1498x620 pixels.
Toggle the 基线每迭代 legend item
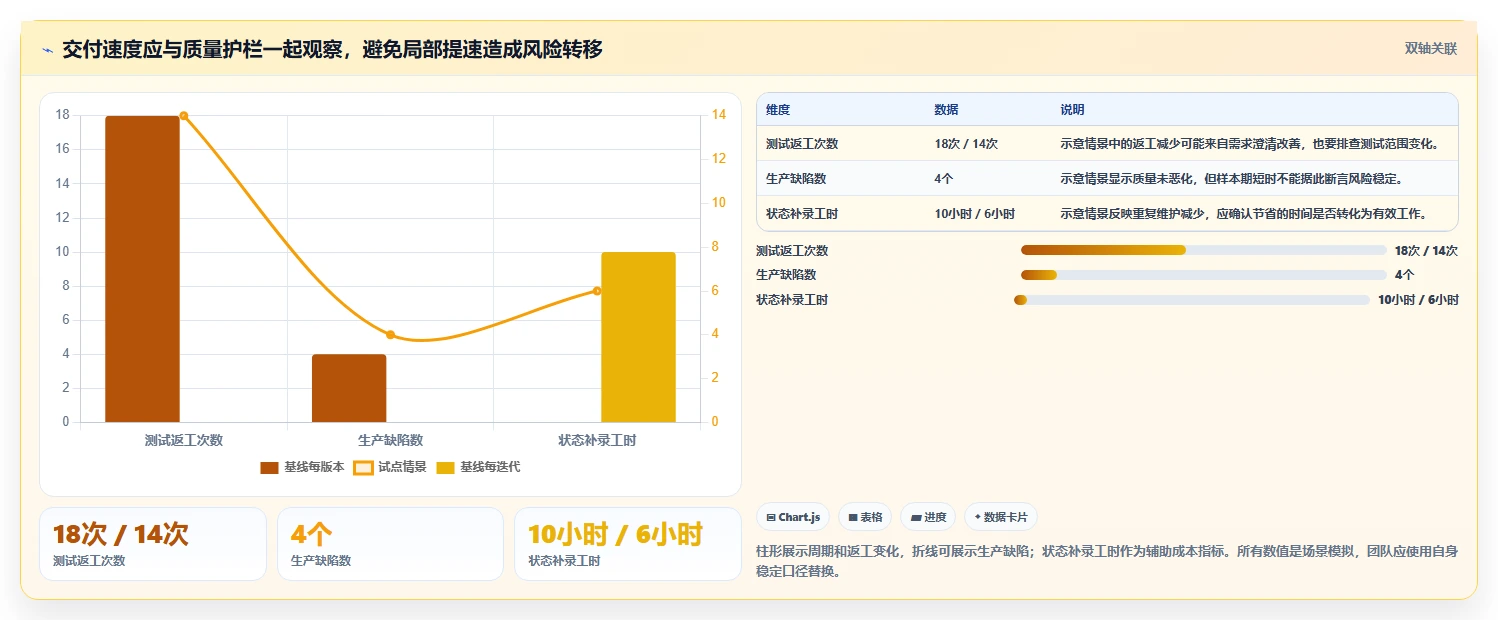[x=478, y=467]
